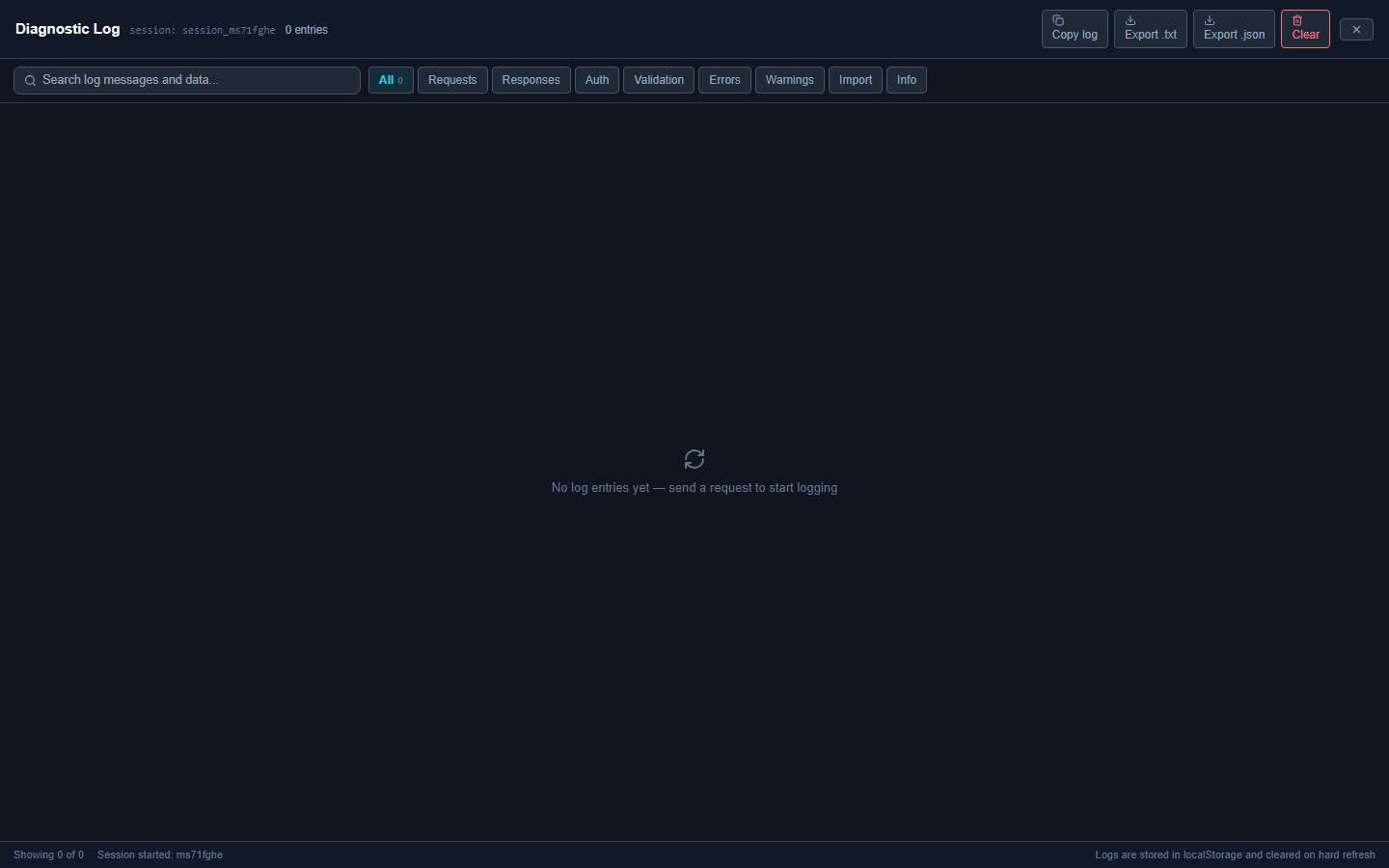Select the All filter tab
This screenshot has width=1389, height=868.
click(x=391, y=80)
